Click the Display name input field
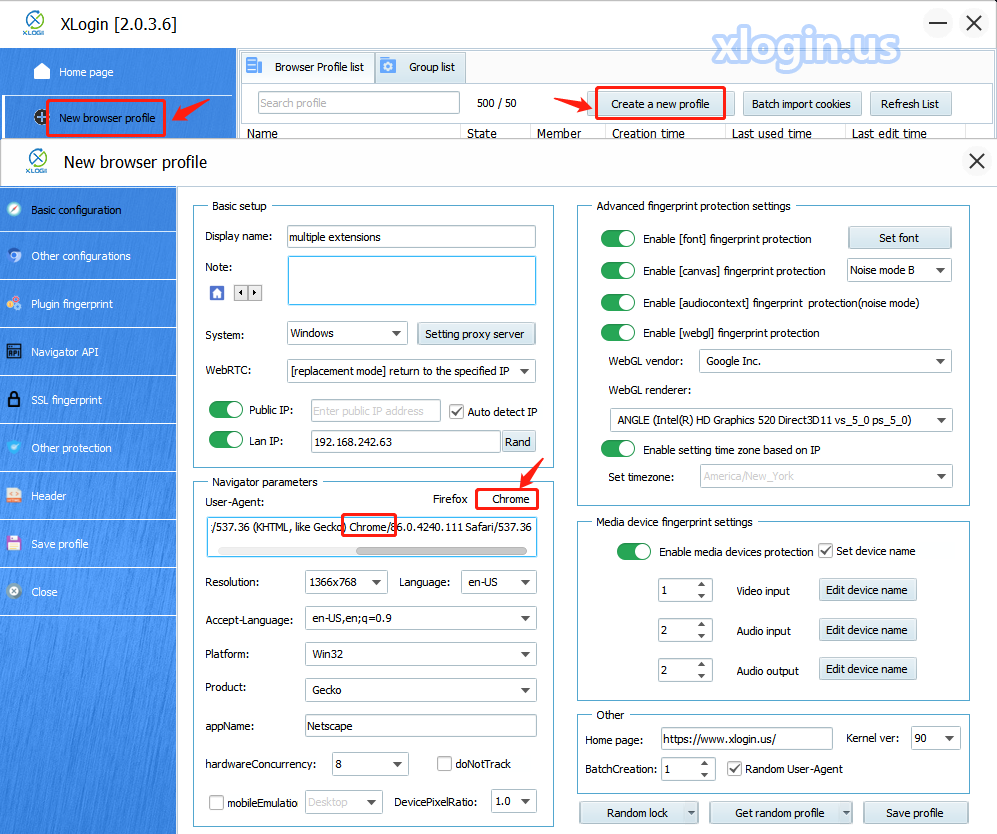Screen dimensions: 997x834 [x=411, y=236]
